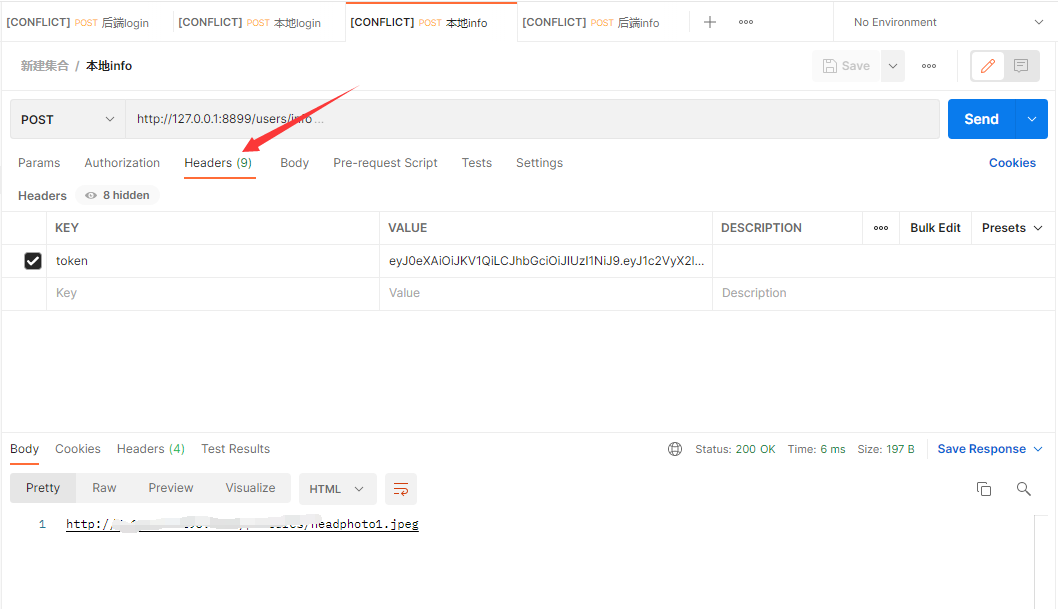Open the POST method dropdown
This screenshot has width=1058, height=609.
(x=68, y=119)
